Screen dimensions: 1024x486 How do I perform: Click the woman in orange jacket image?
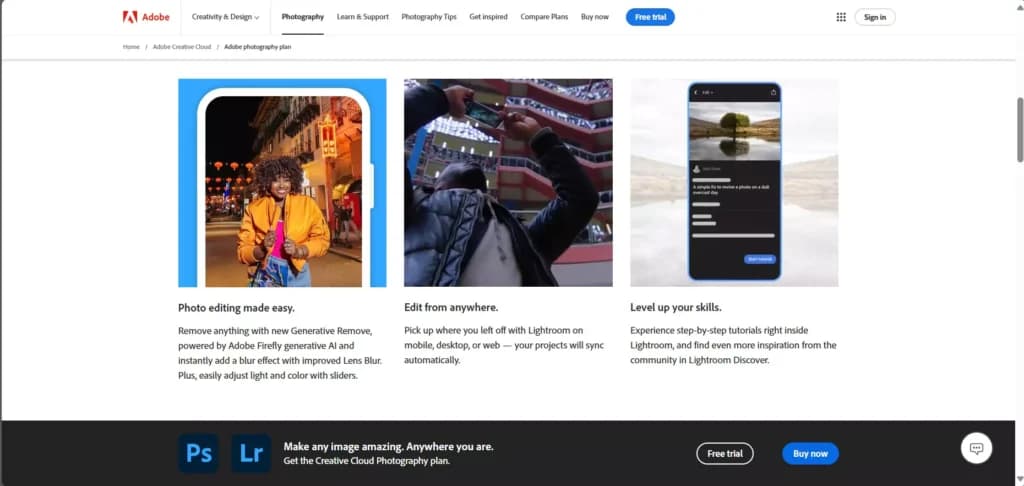click(x=282, y=183)
